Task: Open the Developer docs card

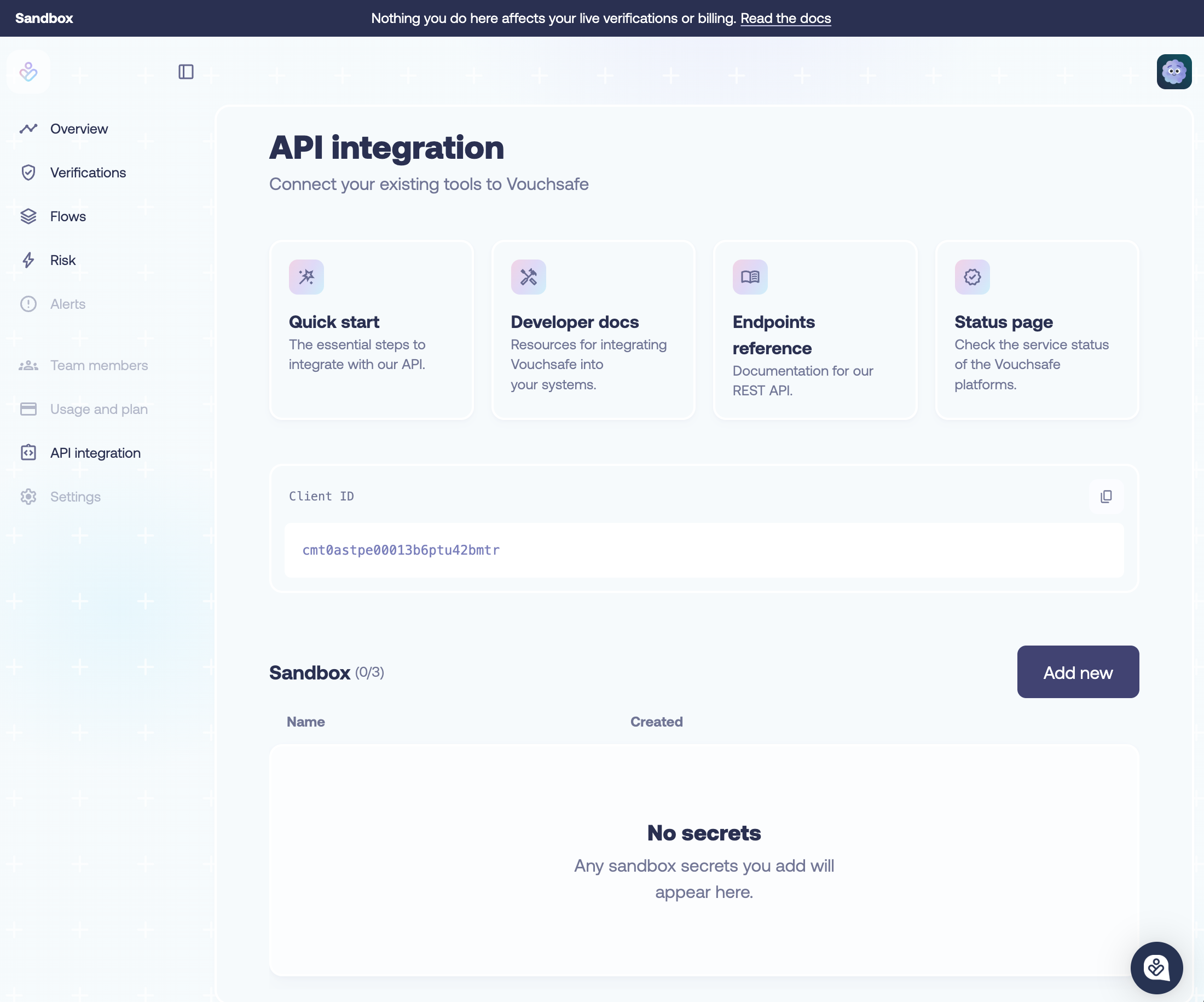Action: (x=593, y=330)
